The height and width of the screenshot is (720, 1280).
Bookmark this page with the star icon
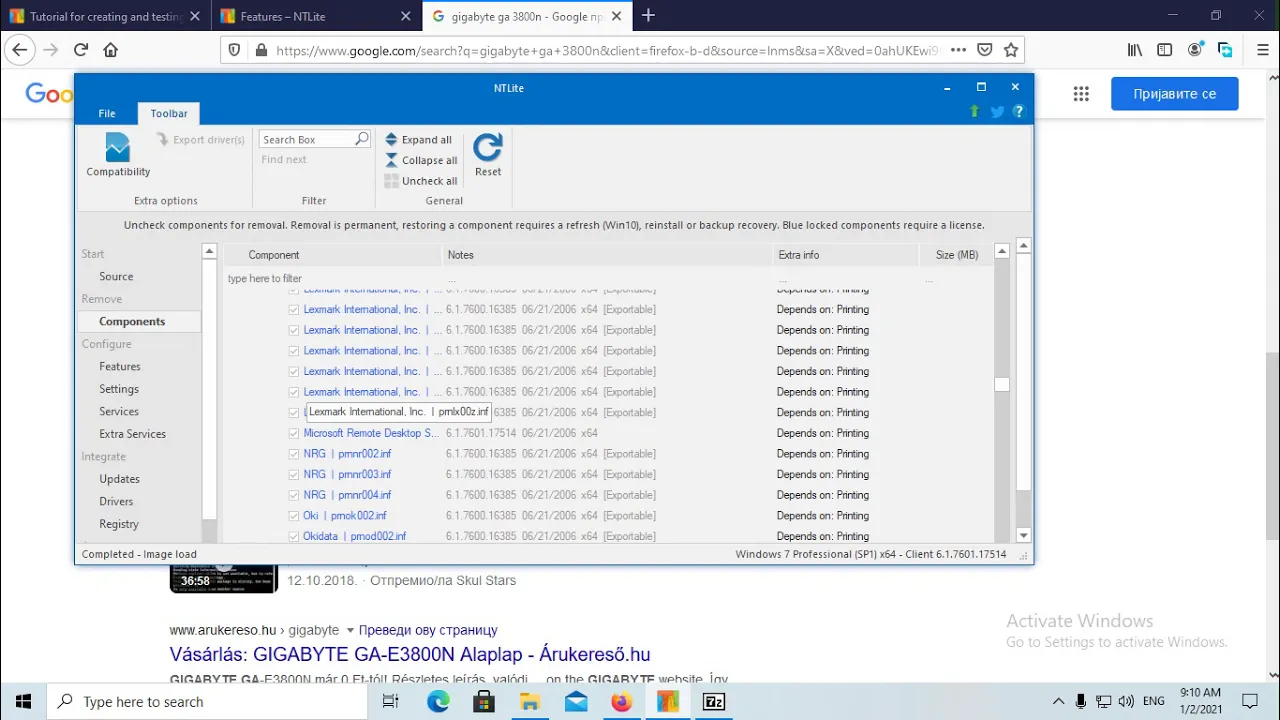click(1011, 50)
